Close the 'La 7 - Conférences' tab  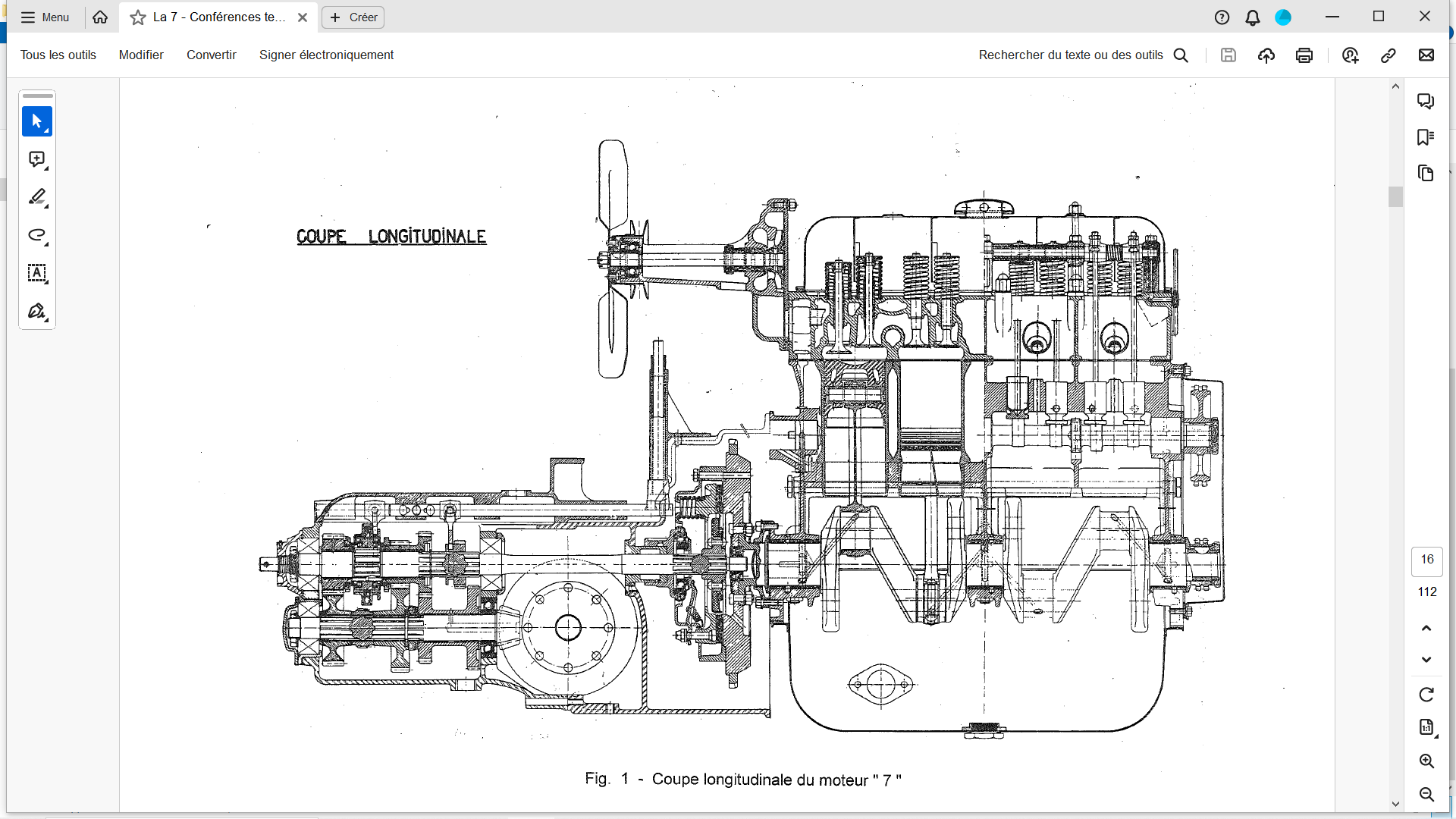coord(303,17)
